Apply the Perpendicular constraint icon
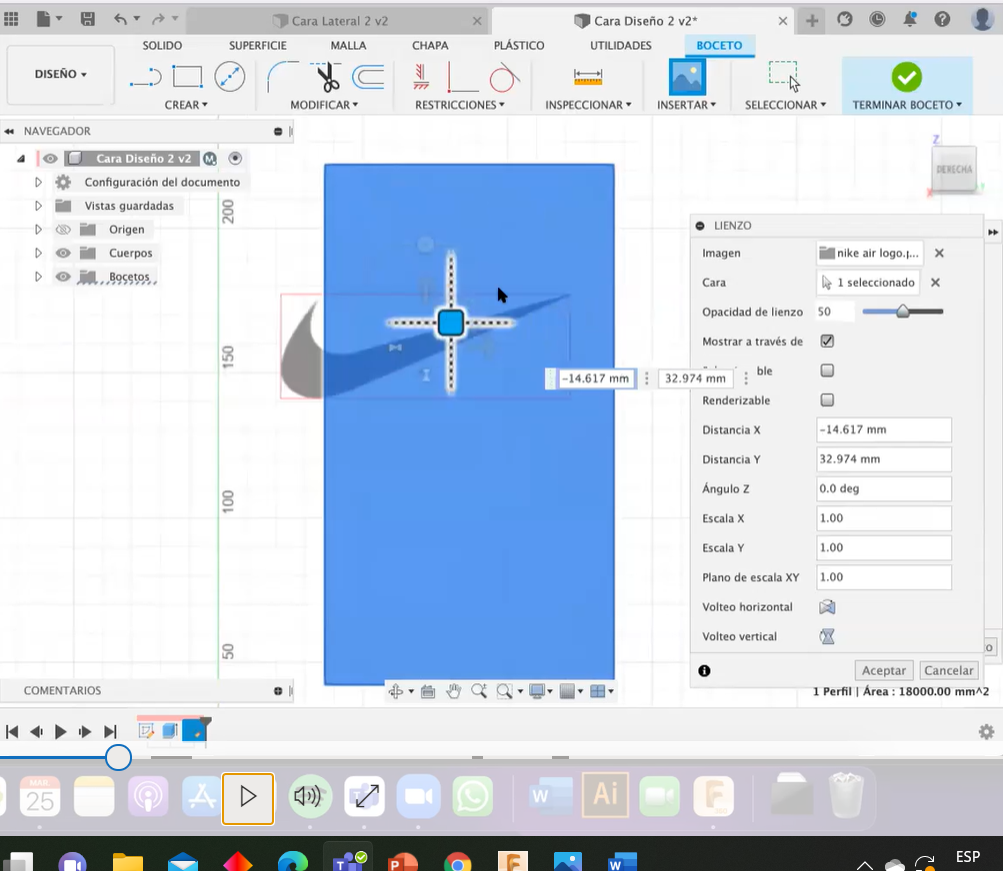Image resolution: width=1003 pixels, height=871 pixels. click(461, 77)
